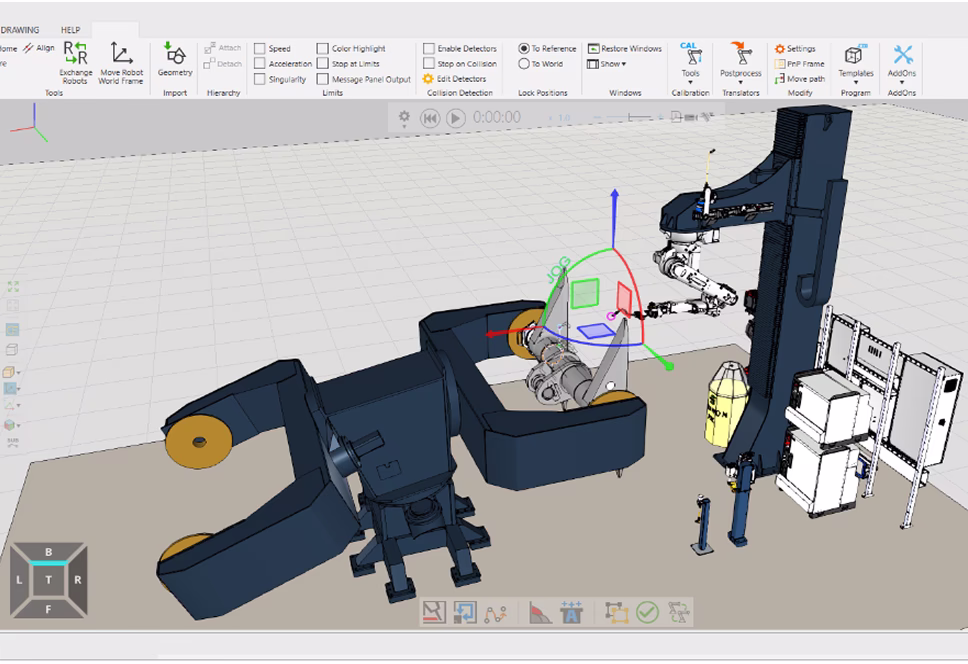Viewport: 968px width, 664px height.
Task: Toggle the Stop on Collision checkbox
Action: 429,64
